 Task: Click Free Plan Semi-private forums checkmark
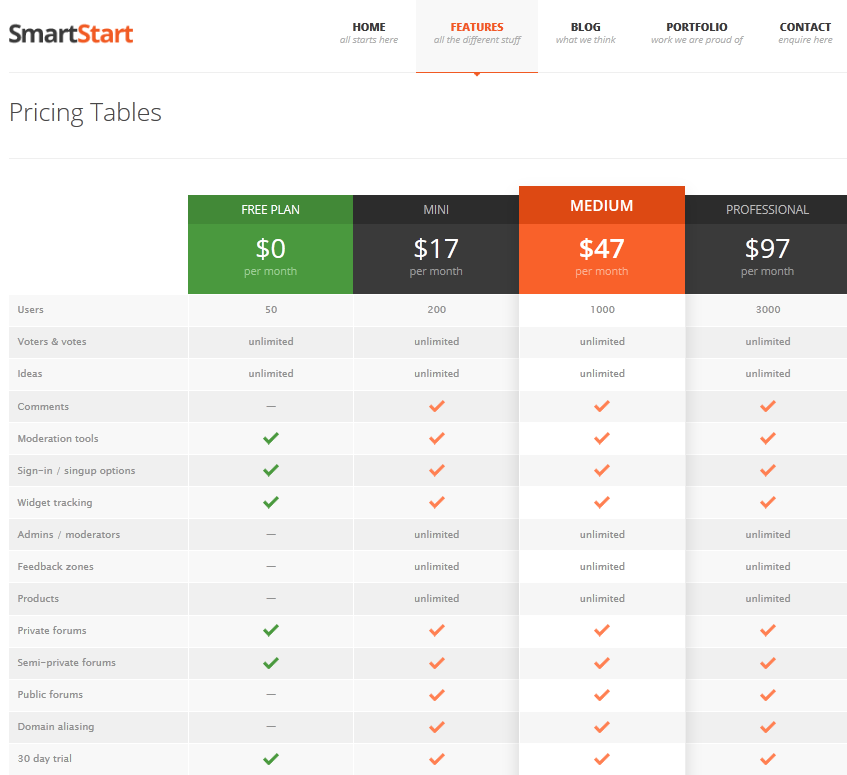pyautogui.click(x=271, y=663)
